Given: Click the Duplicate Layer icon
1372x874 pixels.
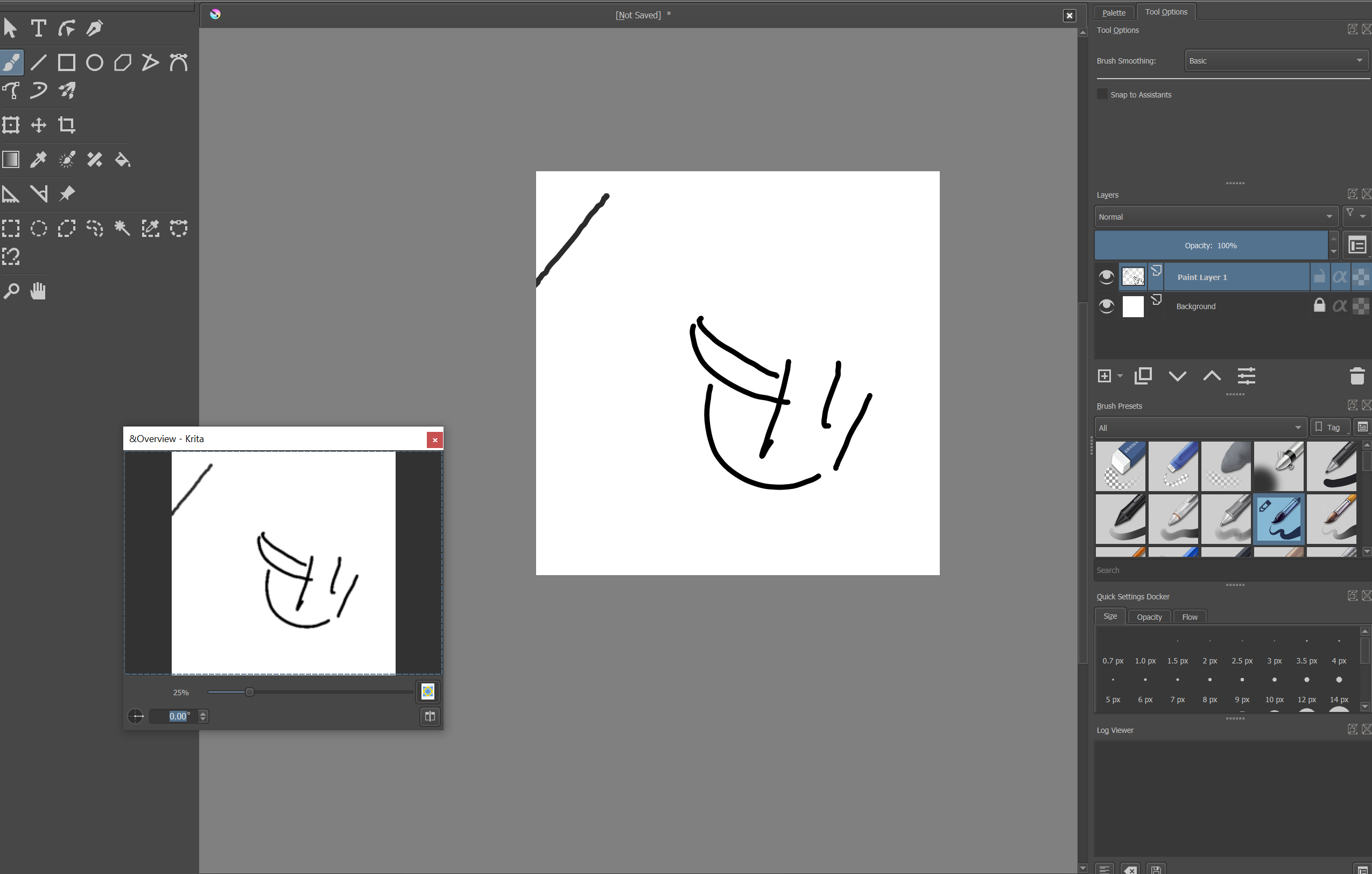Looking at the screenshot, I should (1143, 376).
